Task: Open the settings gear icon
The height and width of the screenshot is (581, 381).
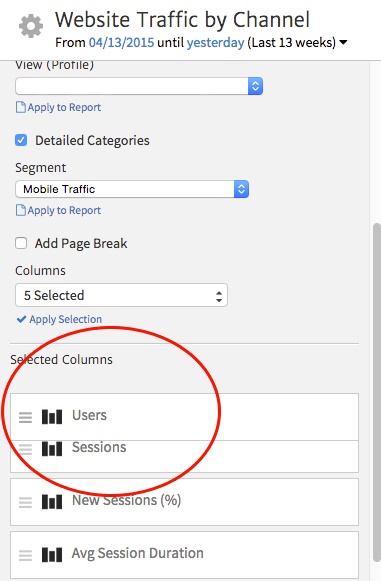Action: (31, 26)
